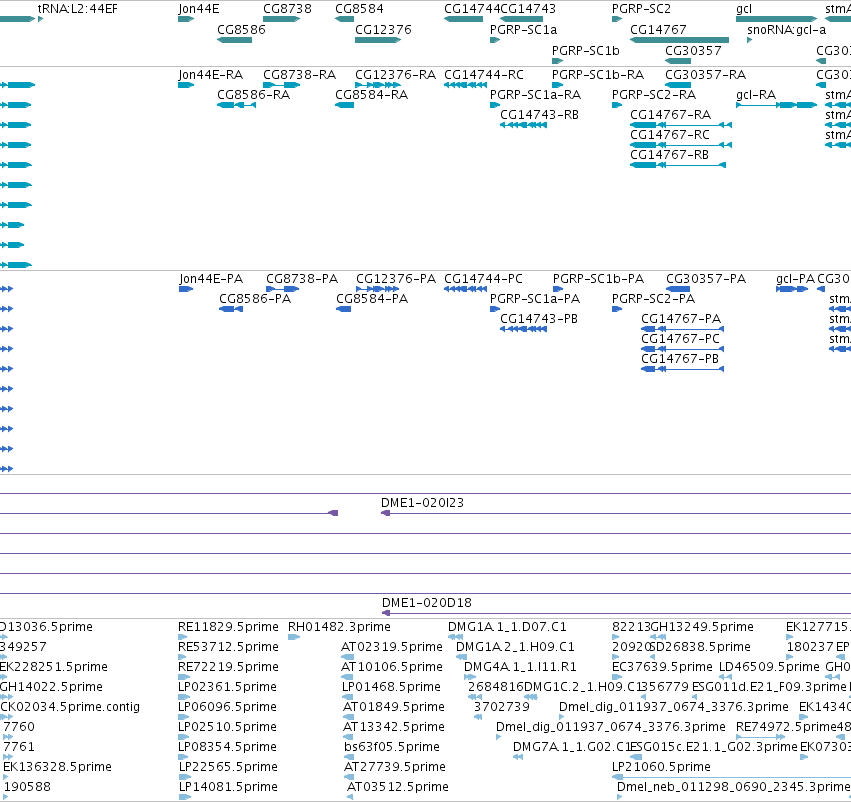Select the PGRP-SC1a gene label
Viewport: 851px width, 802px height.
coord(523,29)
